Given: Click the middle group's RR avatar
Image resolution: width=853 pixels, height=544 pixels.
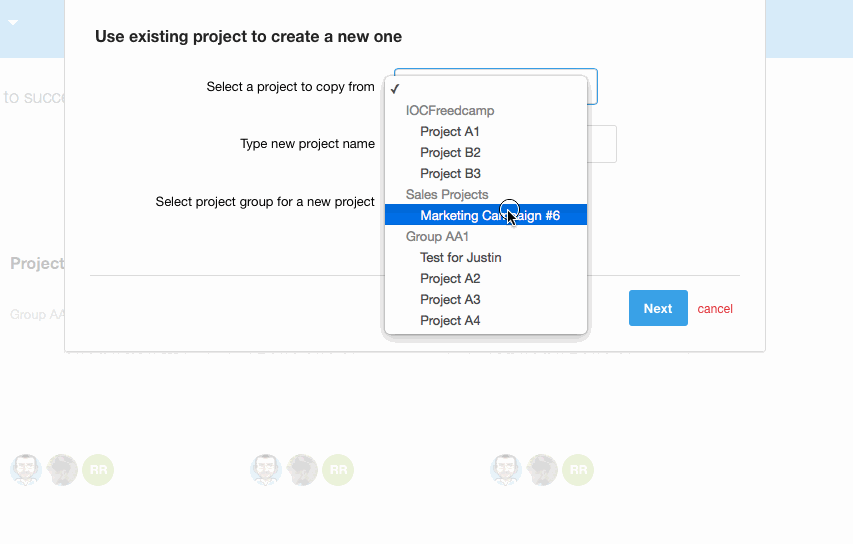Looking at the screenshot, I should [x=338, y=470].
